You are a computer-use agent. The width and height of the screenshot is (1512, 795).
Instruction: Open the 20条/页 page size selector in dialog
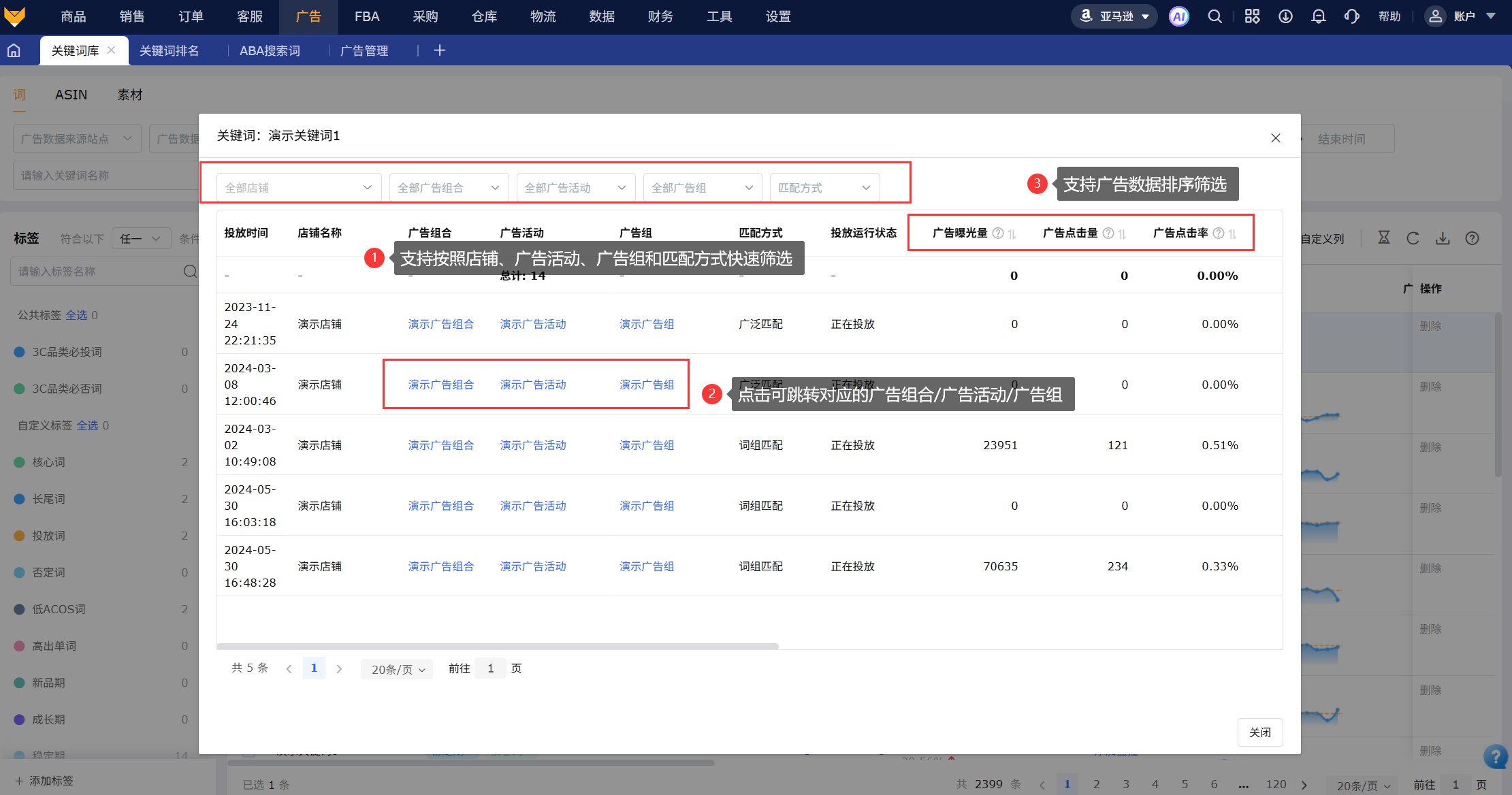[x=398, y=669]
